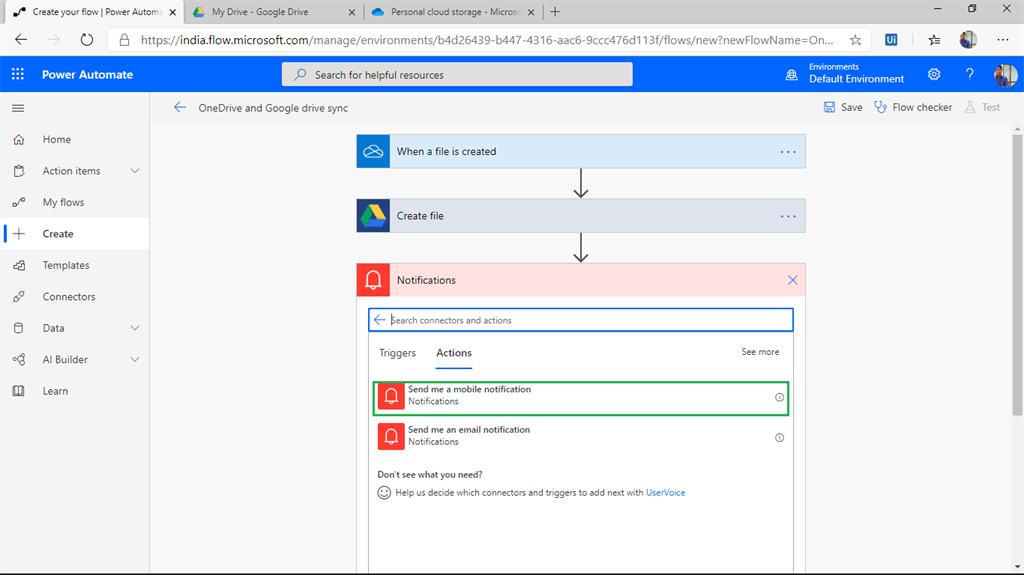Screen dimensions: 1024x575
Task: Show info for mobile notification action
Action: (x=779, y=397)
